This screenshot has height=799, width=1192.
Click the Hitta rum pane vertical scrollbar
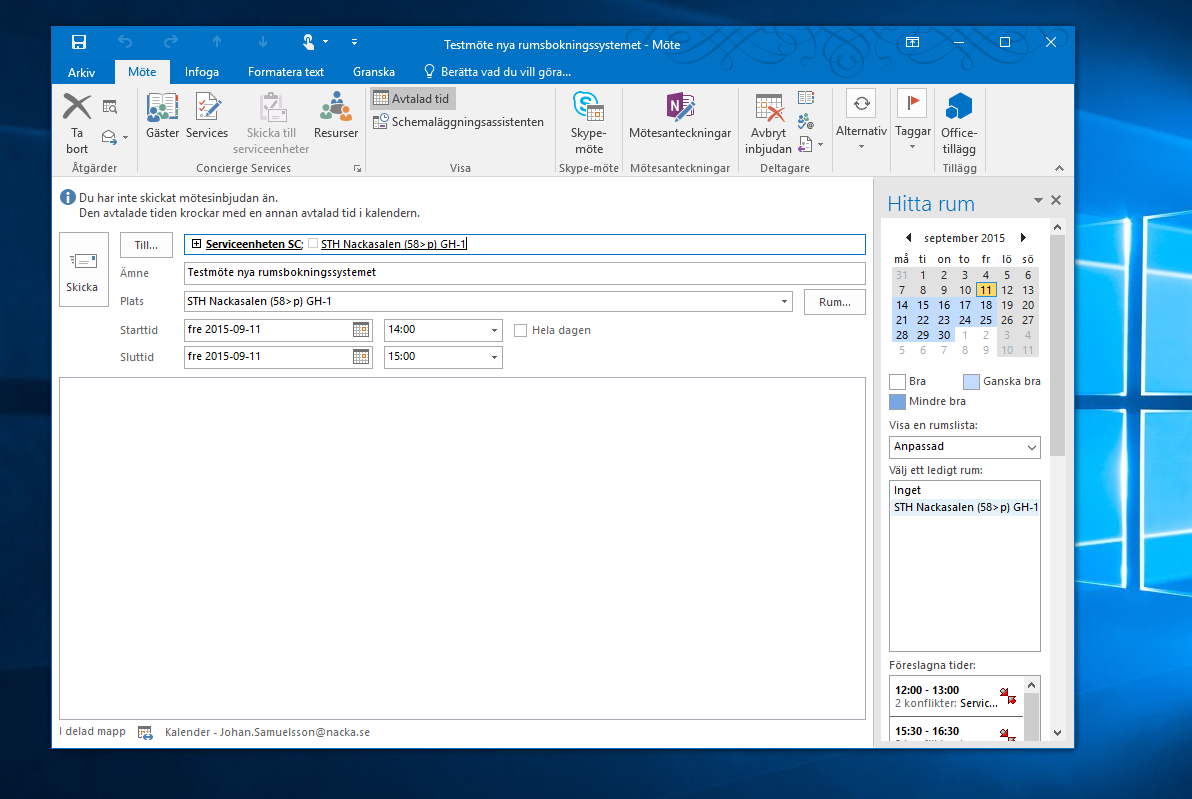click(x=1057, y=345)
